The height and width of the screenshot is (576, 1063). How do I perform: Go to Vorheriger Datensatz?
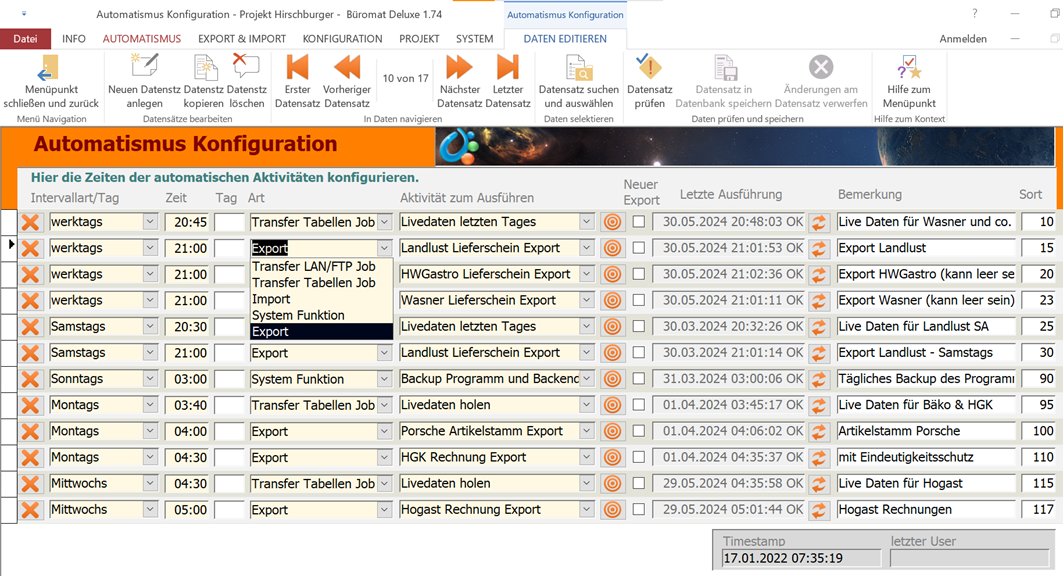(x=347, y=68)
